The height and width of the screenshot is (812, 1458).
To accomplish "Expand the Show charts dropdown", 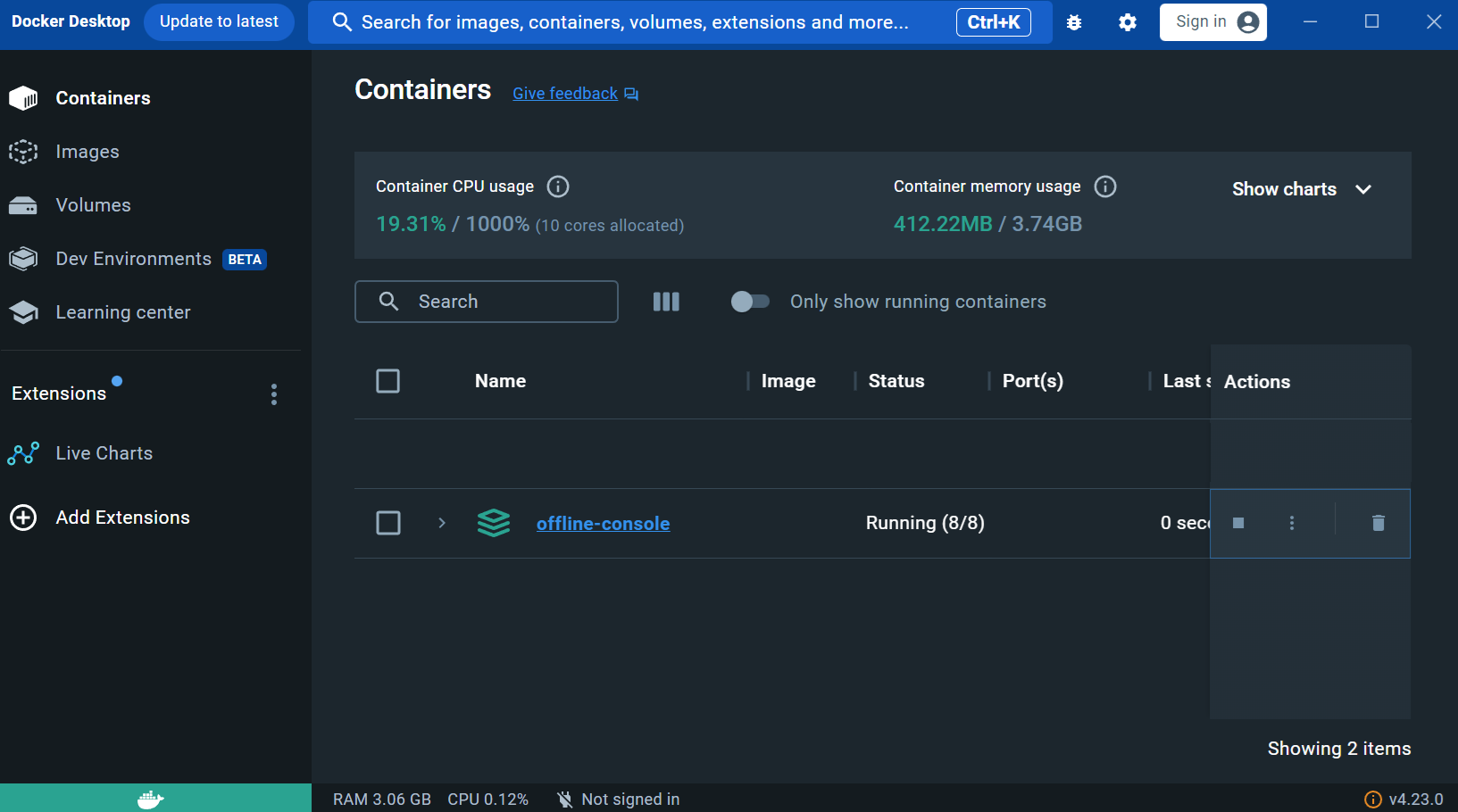I will coord(1301,189).
